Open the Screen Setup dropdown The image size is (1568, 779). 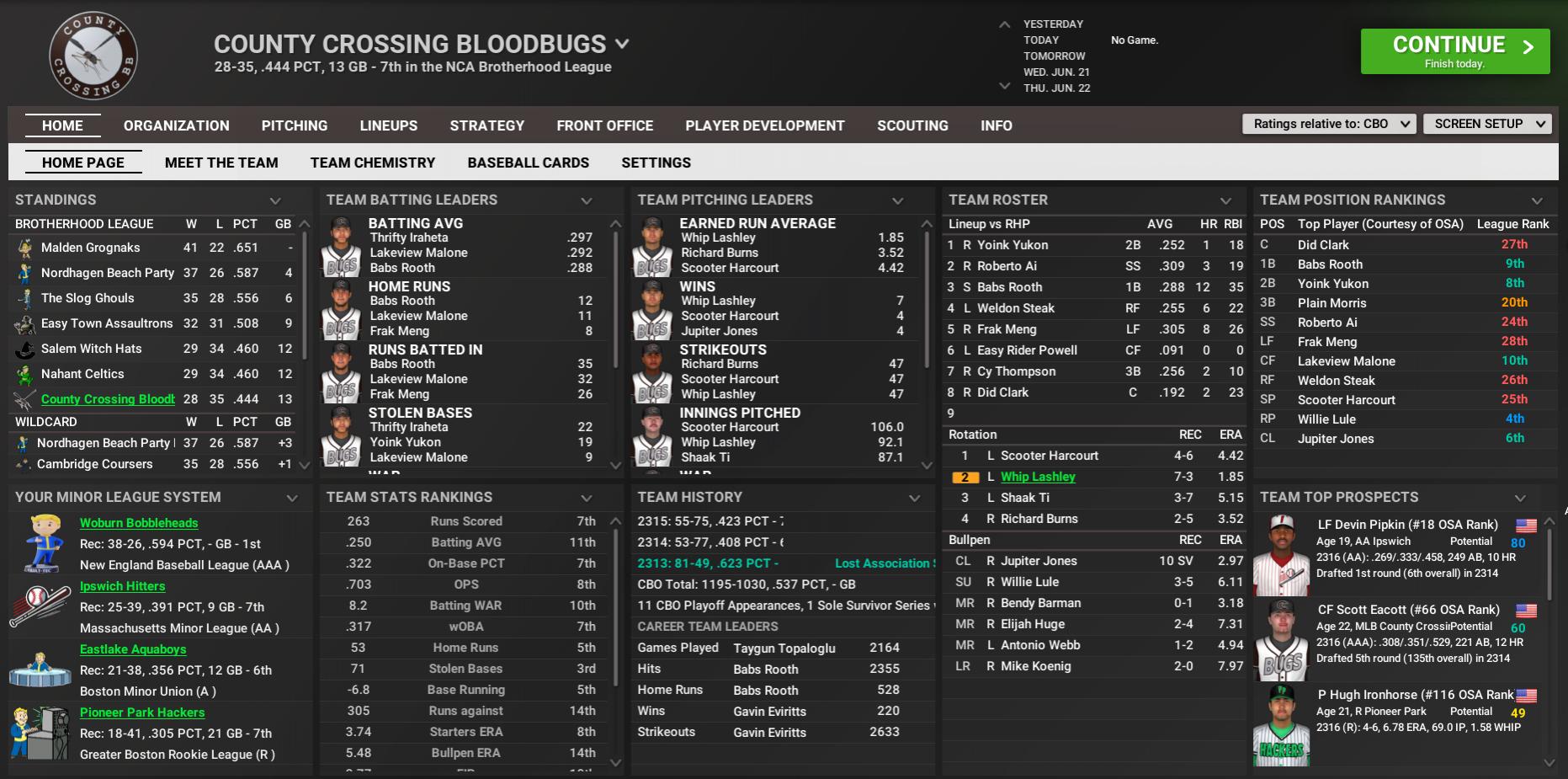(1487, 124)
